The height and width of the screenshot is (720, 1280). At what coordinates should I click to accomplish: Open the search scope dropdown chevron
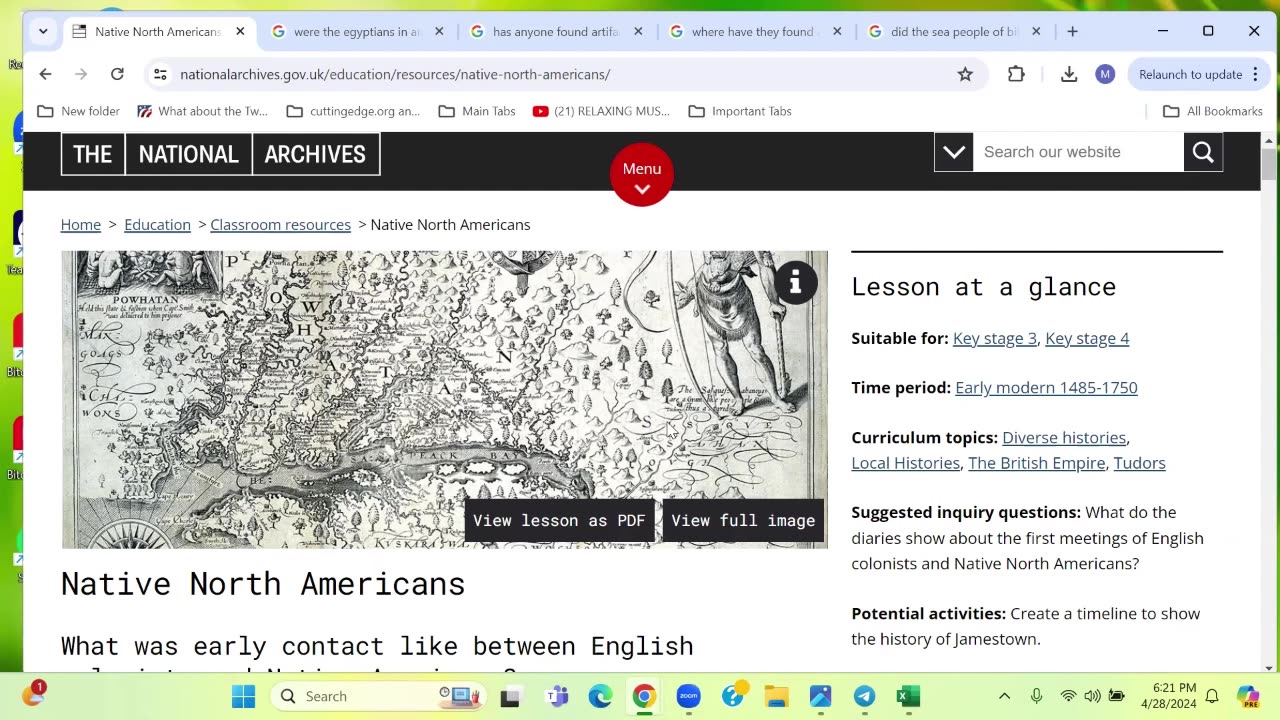(x=954, y=152)
